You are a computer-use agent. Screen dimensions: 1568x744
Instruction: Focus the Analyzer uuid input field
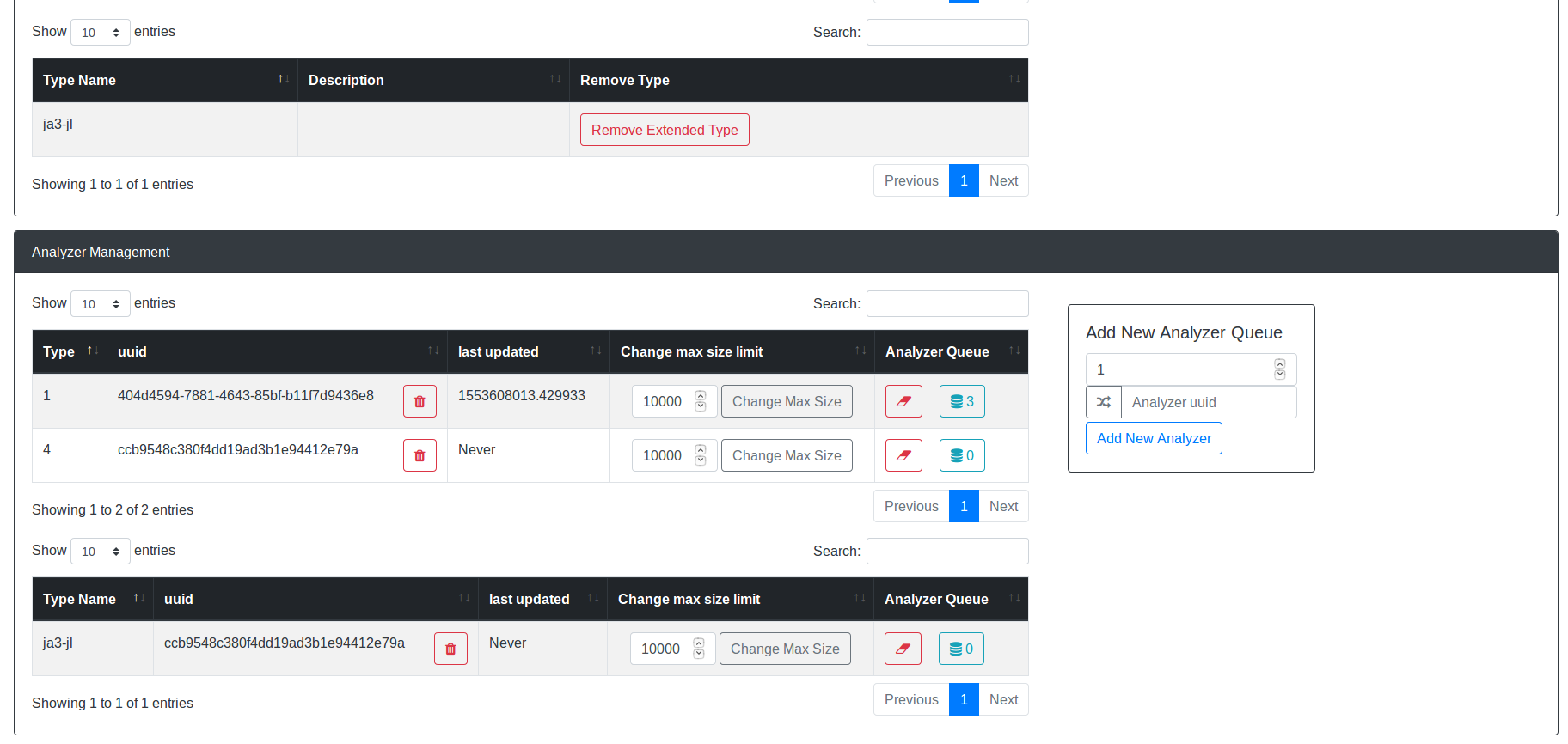(x=1208, y=402)
